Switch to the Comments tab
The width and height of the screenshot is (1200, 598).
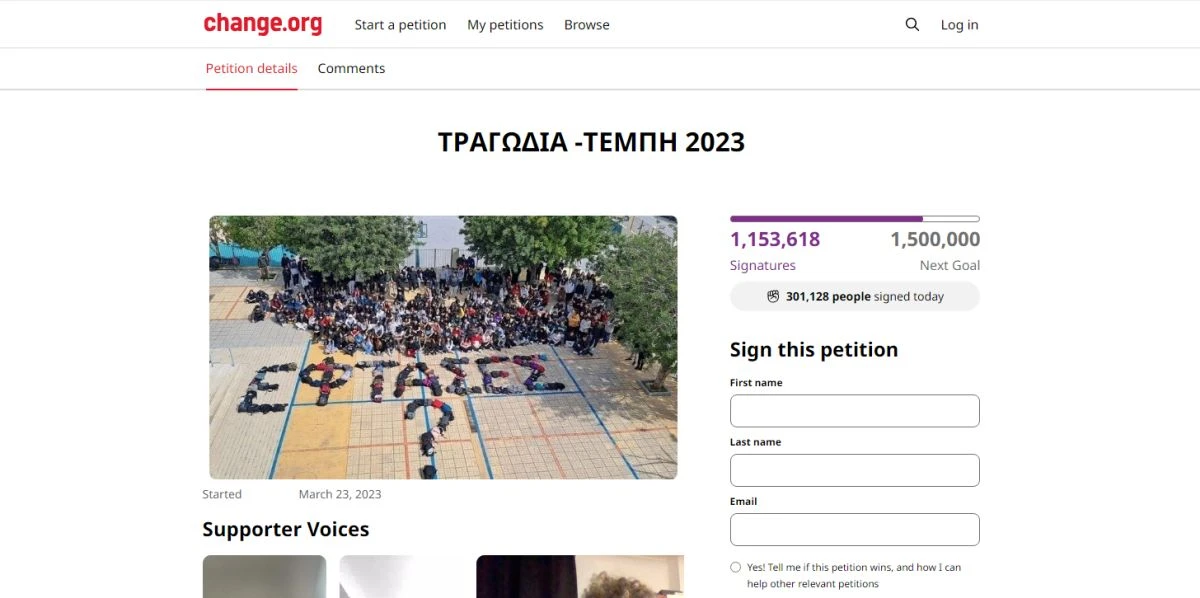351,68
